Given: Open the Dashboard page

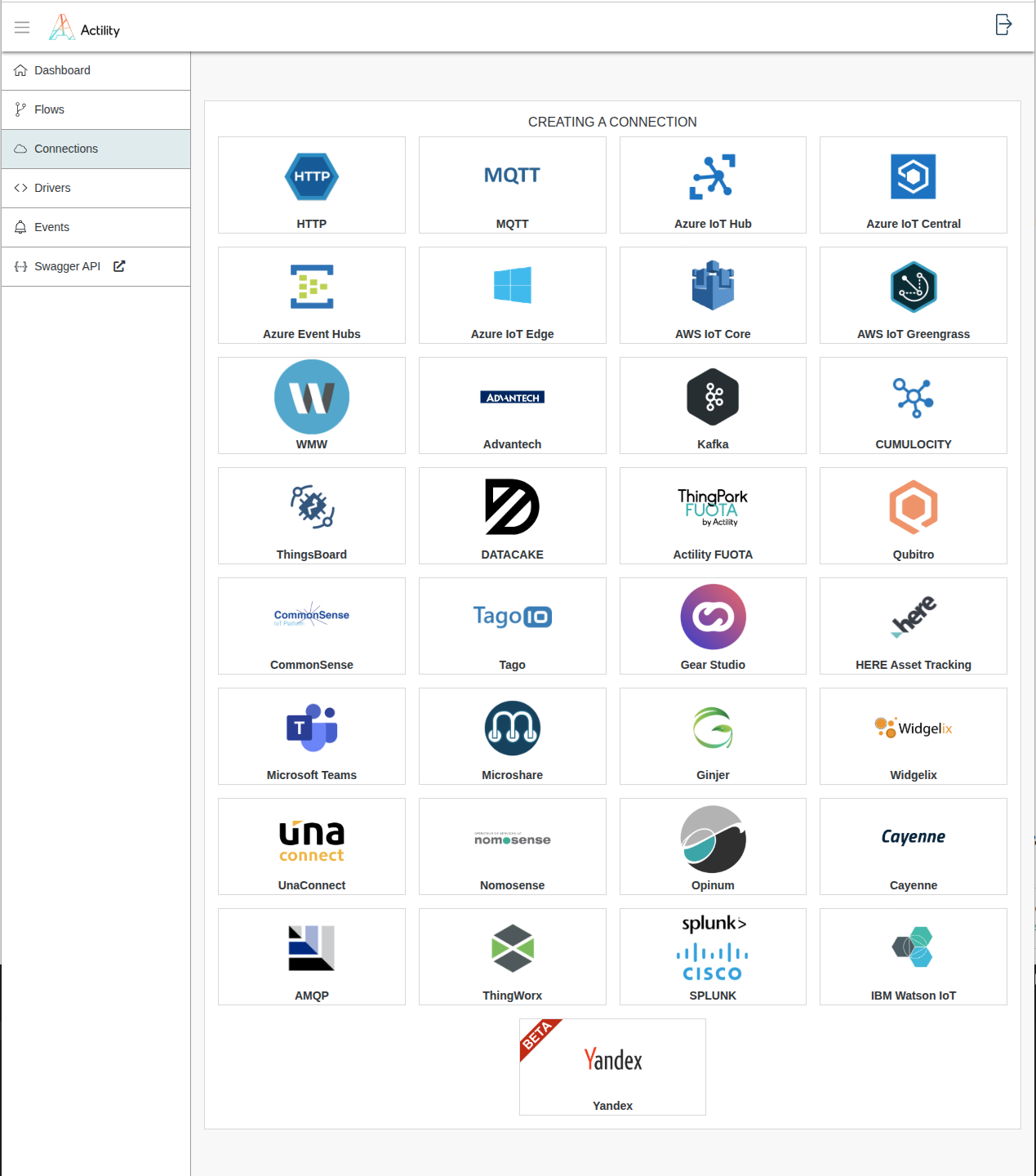Looking at the screenshot, I should click(96, 70).
